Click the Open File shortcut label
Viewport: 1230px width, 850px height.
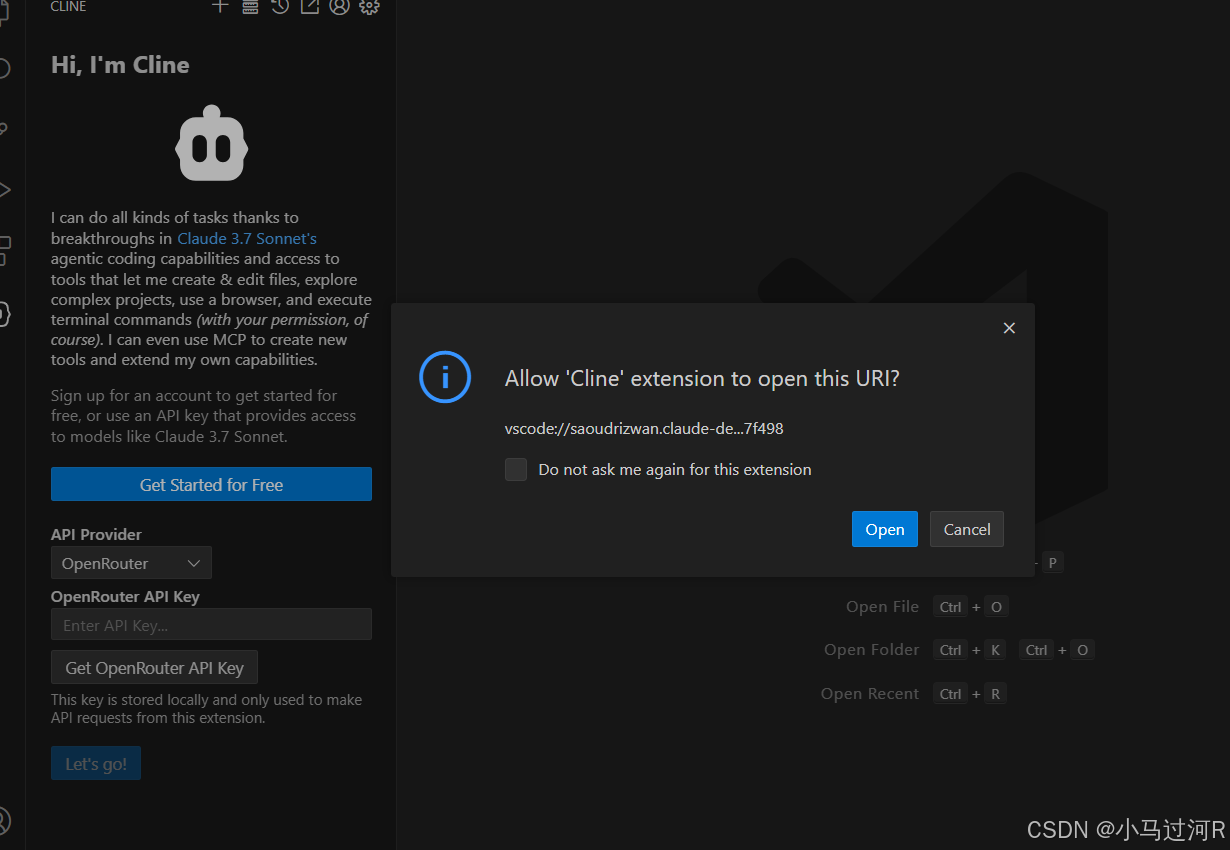click(x=882, y=606)
